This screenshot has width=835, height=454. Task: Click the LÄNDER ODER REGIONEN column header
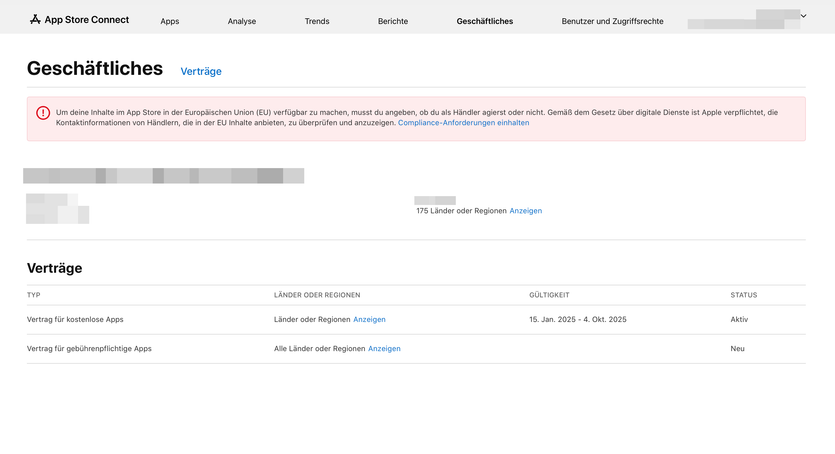pyautogui.click(x=317, y=295)
